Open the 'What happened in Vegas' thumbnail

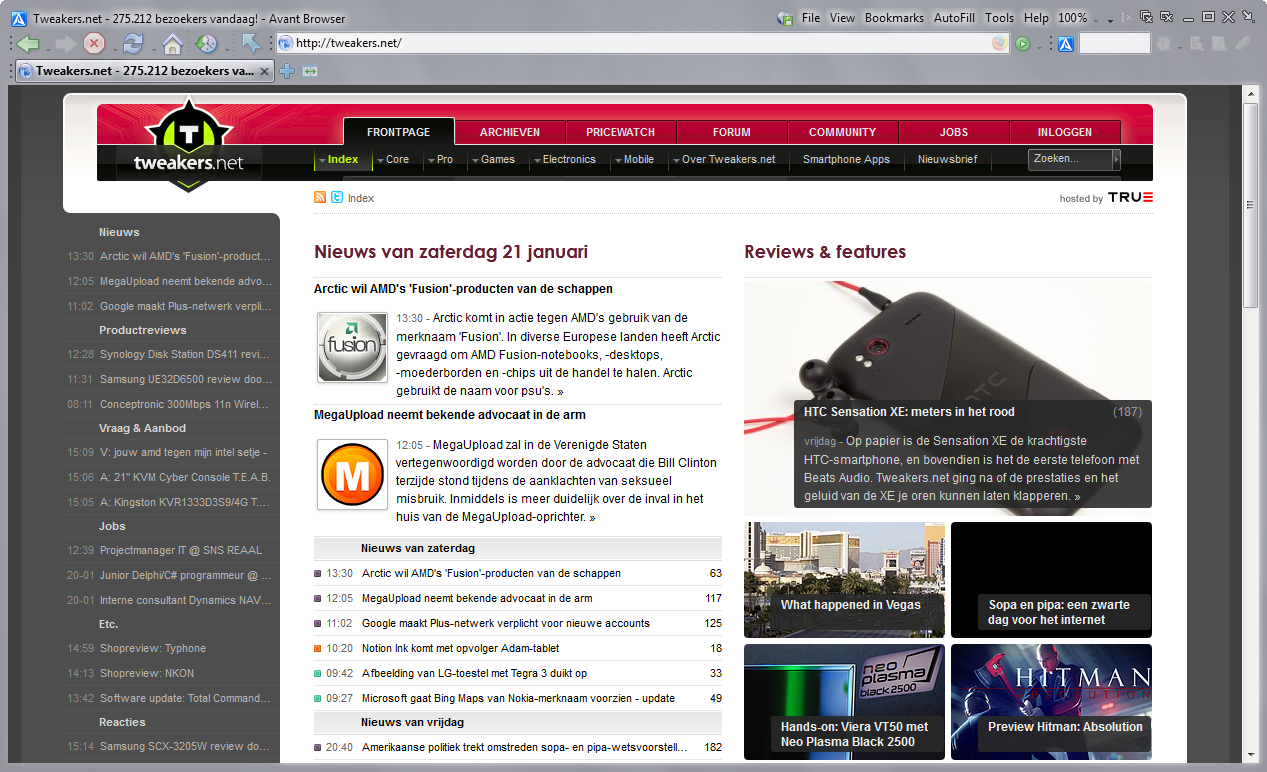click(844, 580)
